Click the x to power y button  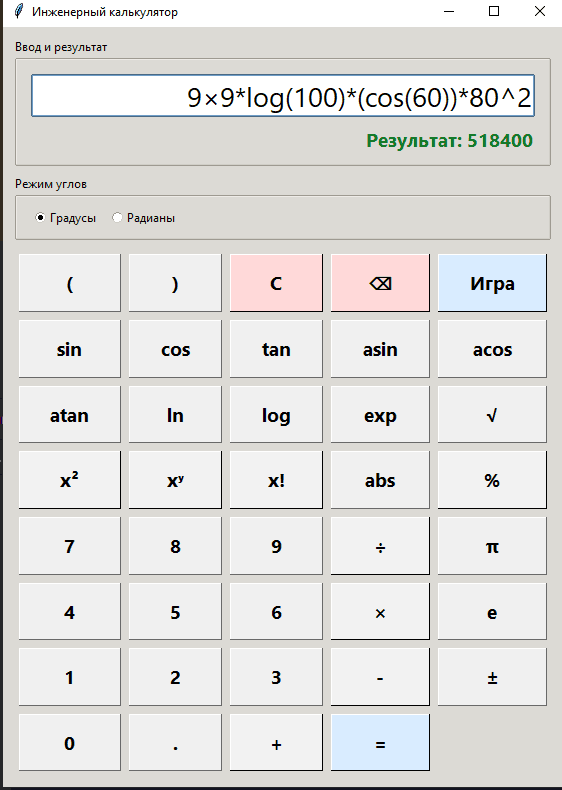coord(175,480)
